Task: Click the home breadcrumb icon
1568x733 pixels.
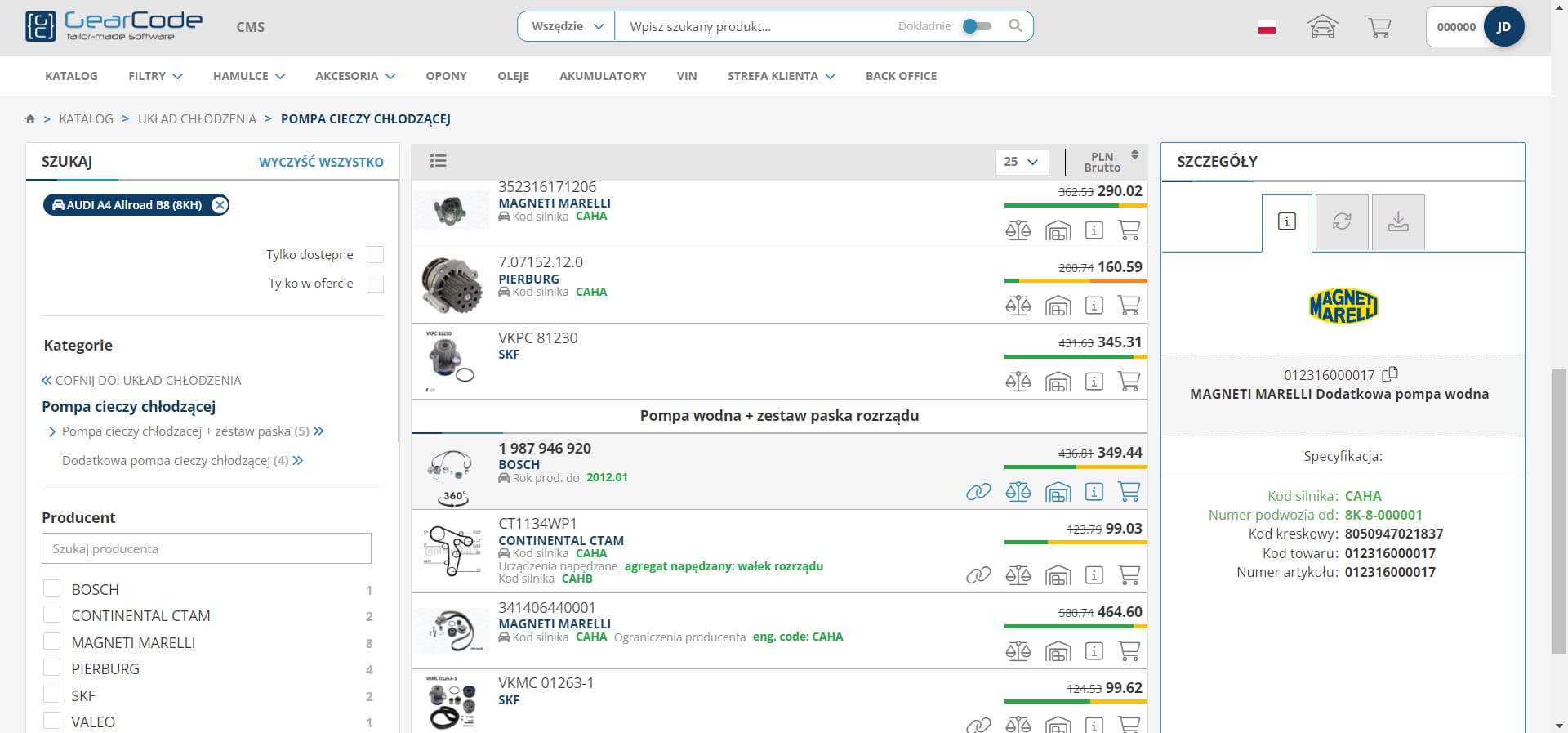Action: (x=30, y=119)
